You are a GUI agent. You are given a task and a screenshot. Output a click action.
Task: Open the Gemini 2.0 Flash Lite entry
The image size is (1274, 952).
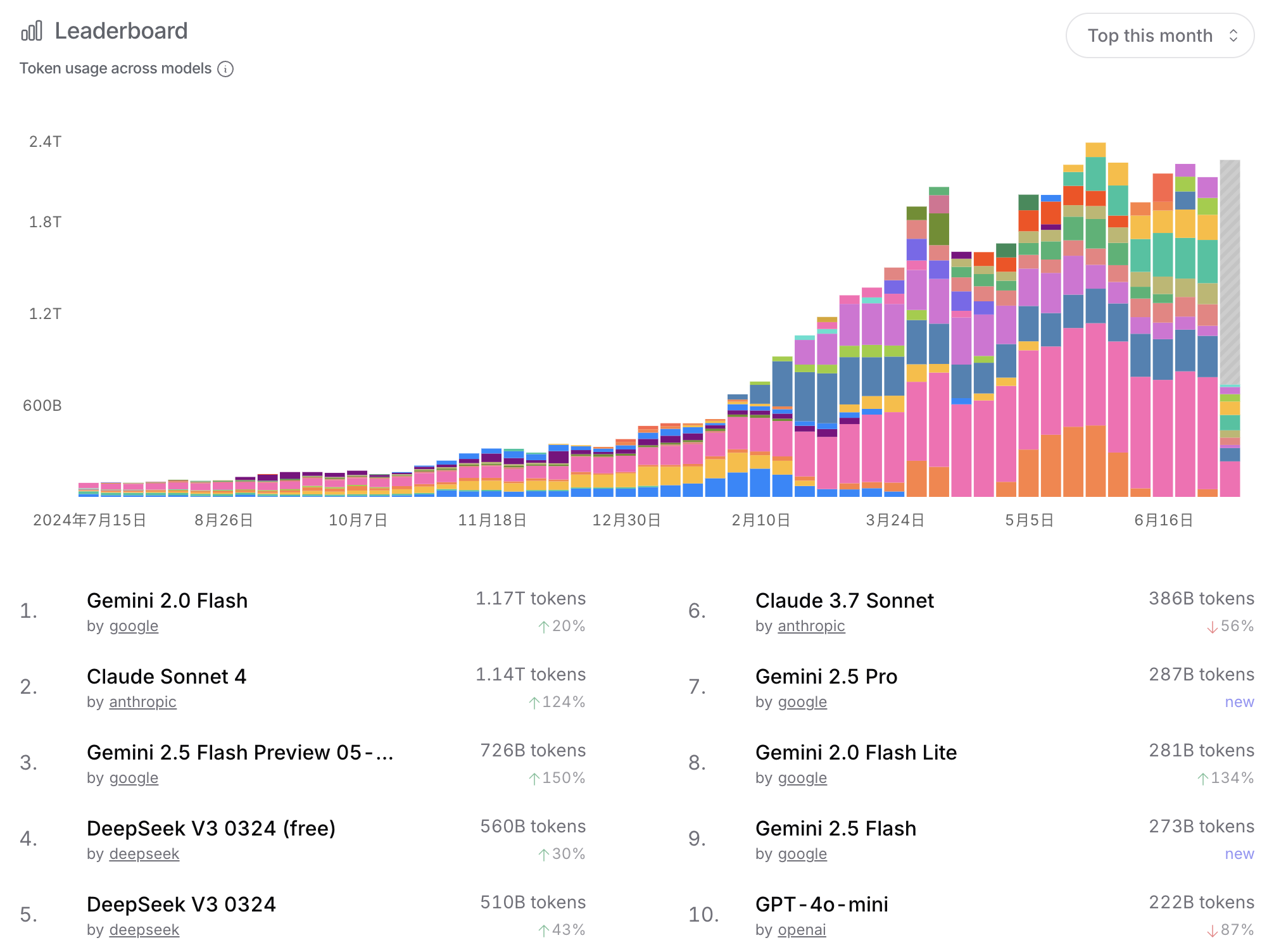[x=855, y=752]
